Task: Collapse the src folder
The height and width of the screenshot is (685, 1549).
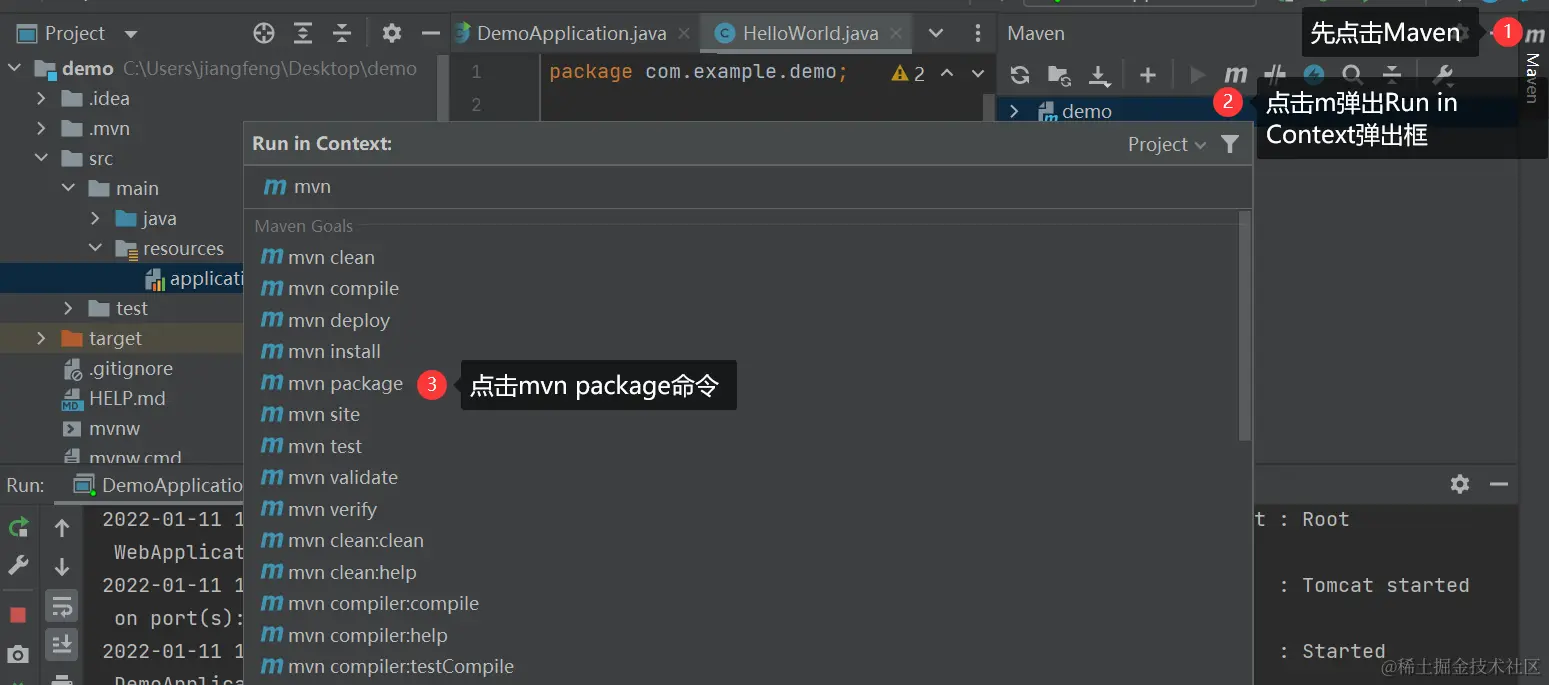Action: click(x=41, y=158)
